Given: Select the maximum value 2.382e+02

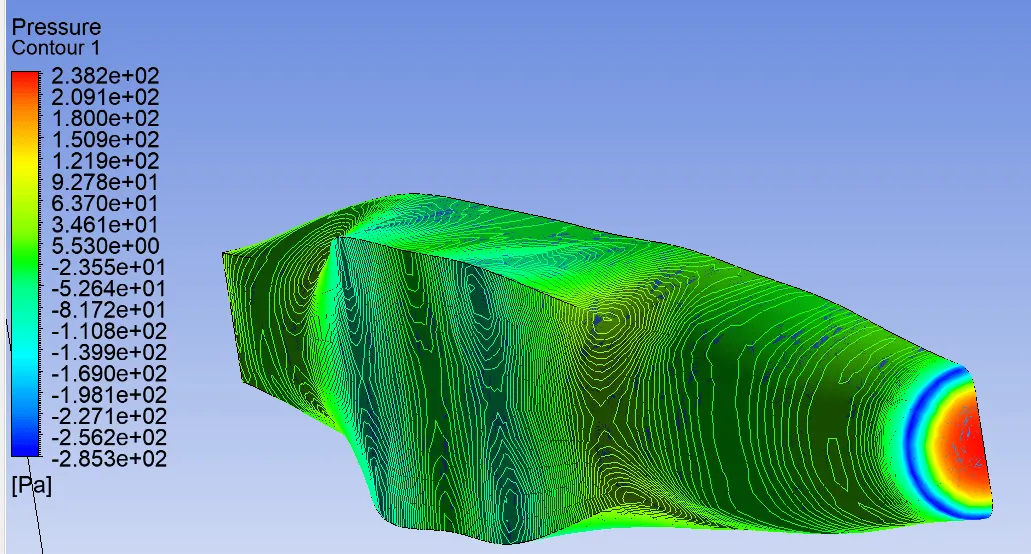Looking at the screenshot, I should pos(104,76).
